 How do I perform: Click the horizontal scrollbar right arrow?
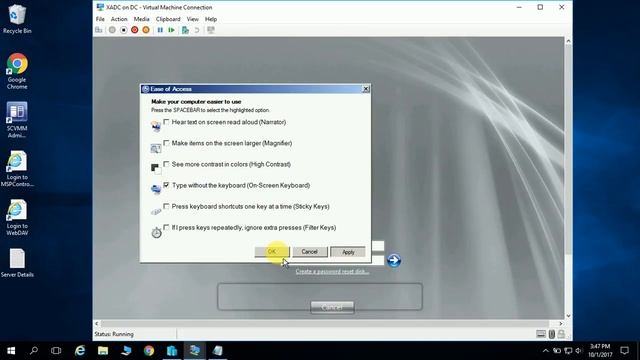pos(560,324)
